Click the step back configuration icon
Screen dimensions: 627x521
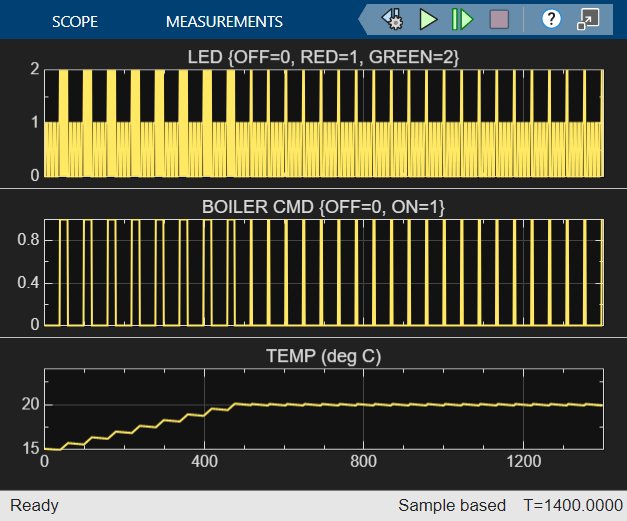coord(392,19)
